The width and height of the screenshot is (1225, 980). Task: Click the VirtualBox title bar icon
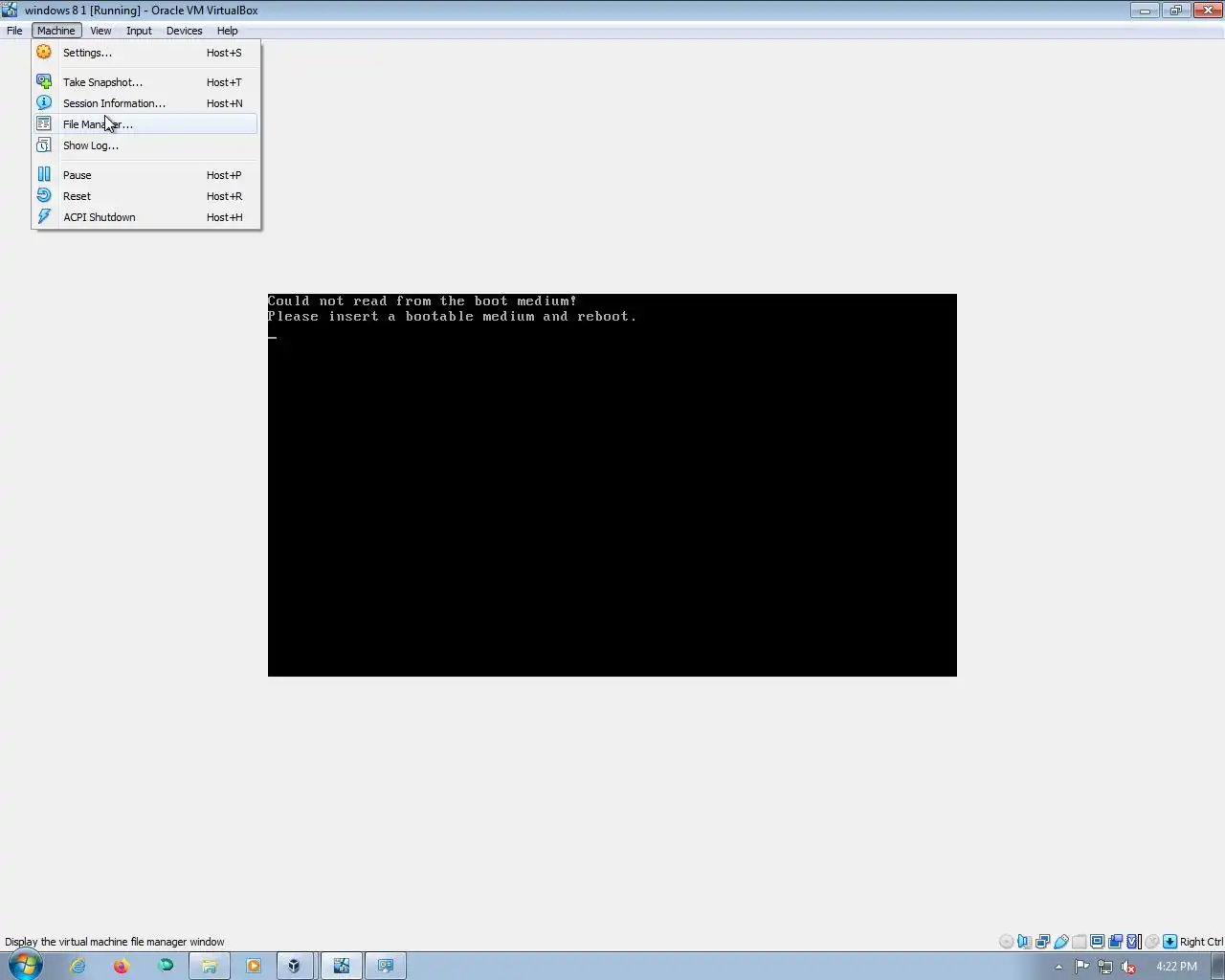11,11
